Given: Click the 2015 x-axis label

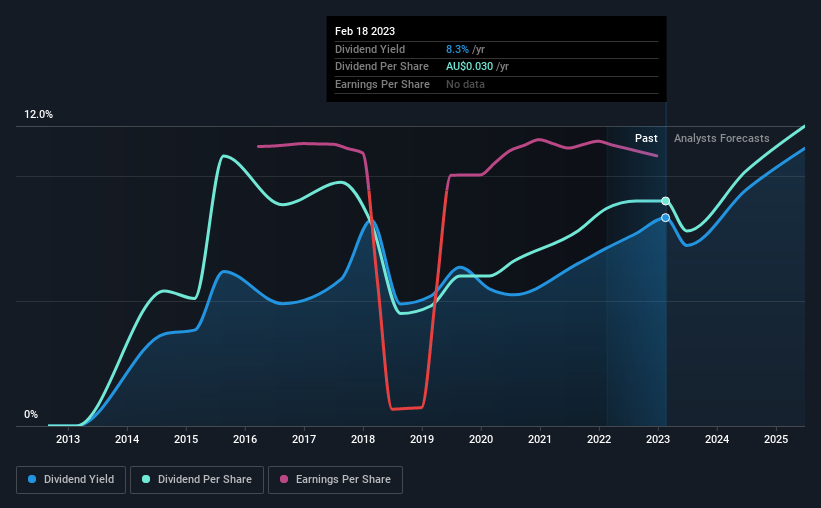Looking at the screenshot, I should point(186,439).
